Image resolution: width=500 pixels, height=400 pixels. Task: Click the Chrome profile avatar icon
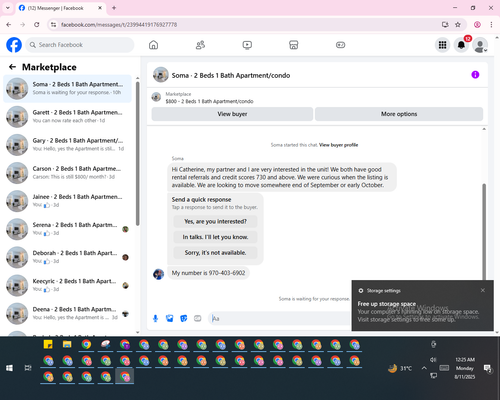click(477, 25)
